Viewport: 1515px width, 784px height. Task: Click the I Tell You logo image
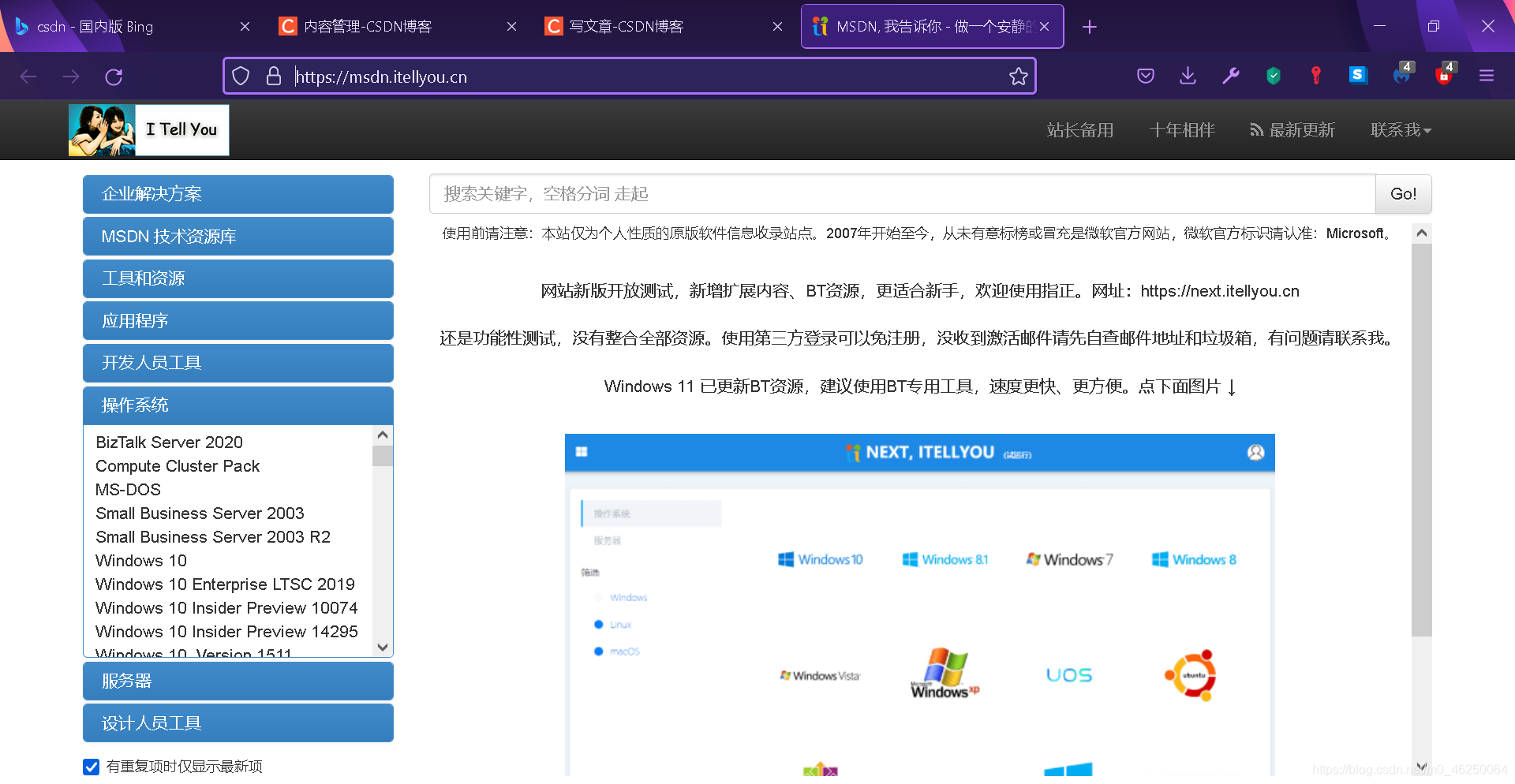[149, 130]
